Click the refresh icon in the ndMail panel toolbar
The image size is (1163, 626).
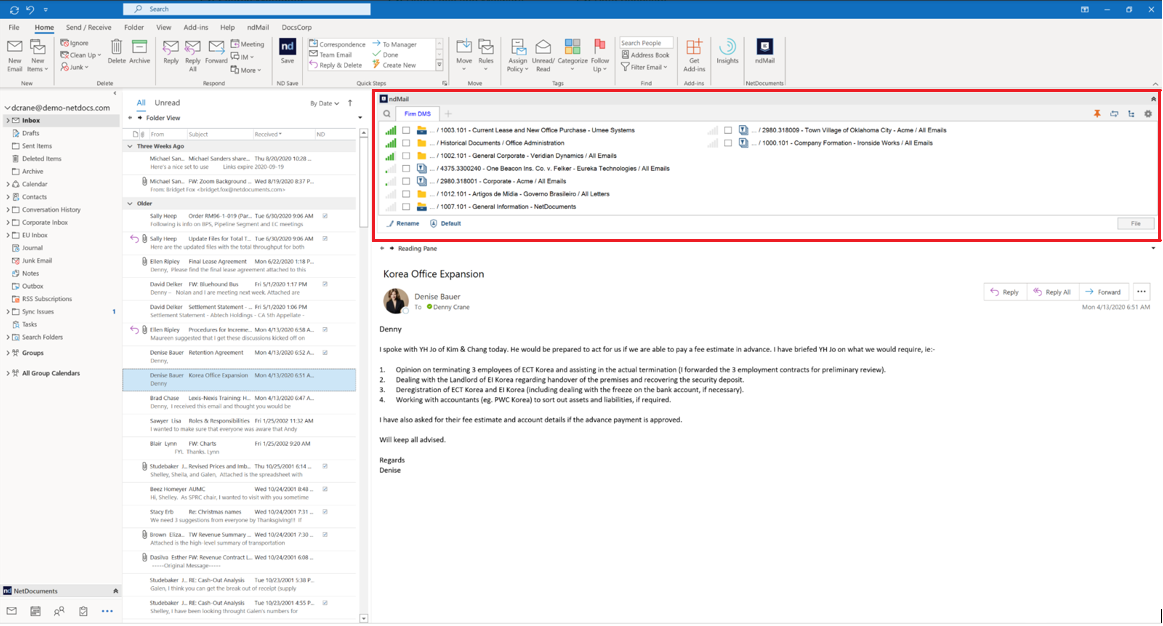point(1114,114)
